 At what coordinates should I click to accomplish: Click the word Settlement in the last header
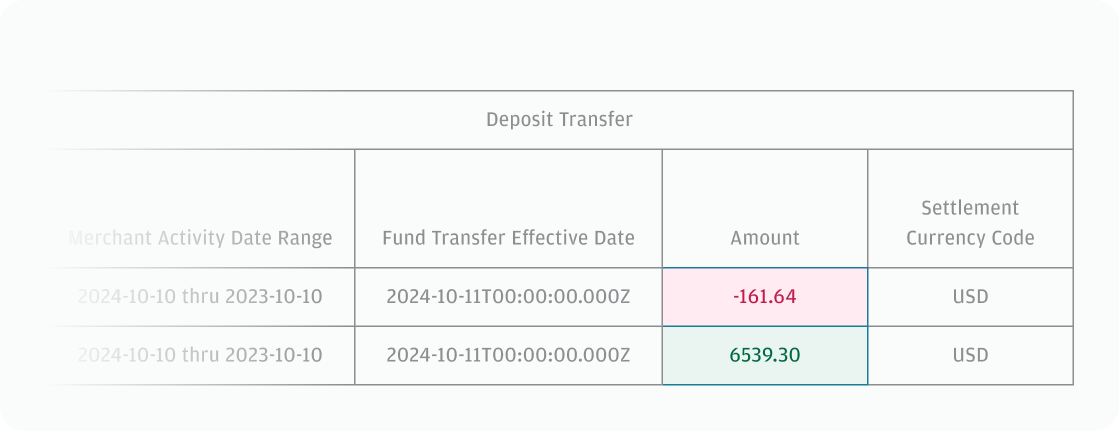coord(970,208)
